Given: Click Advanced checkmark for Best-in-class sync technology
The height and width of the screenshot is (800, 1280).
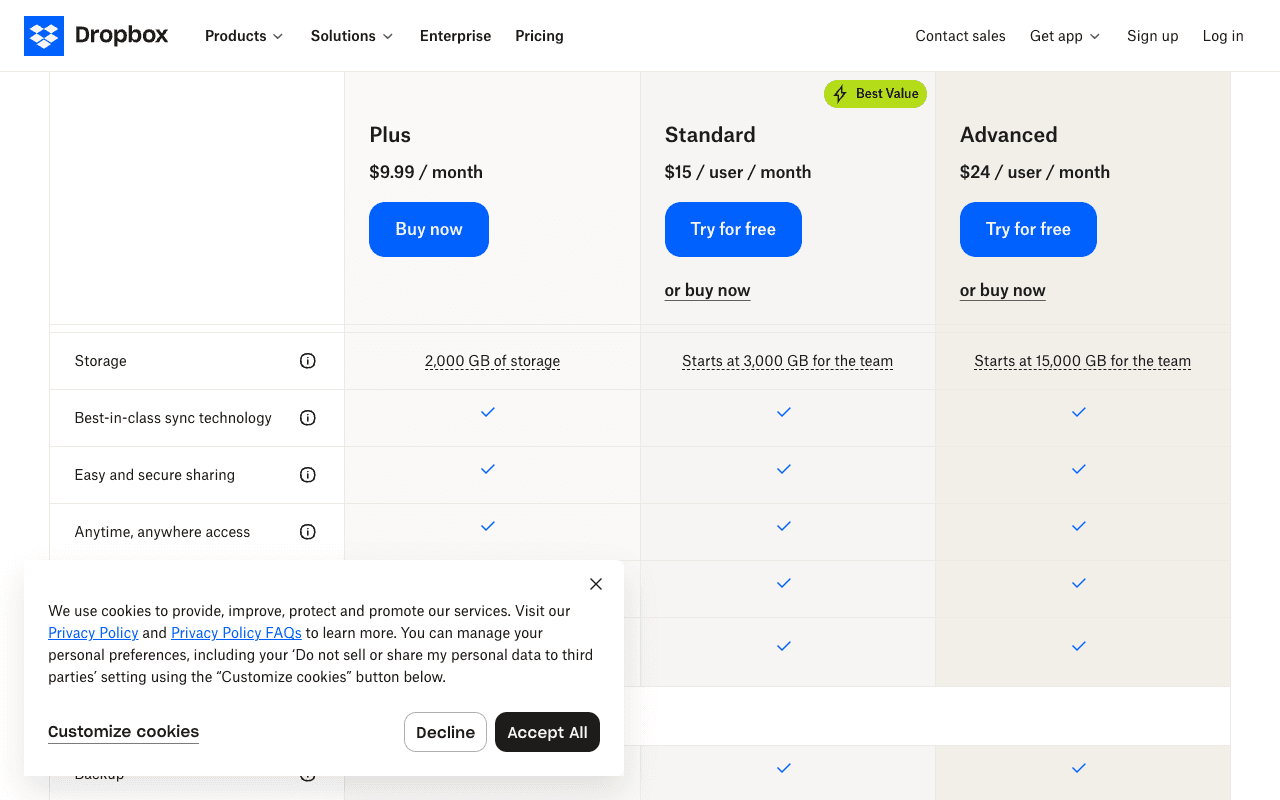Looking at the screenshot, I should [1079, 412].
